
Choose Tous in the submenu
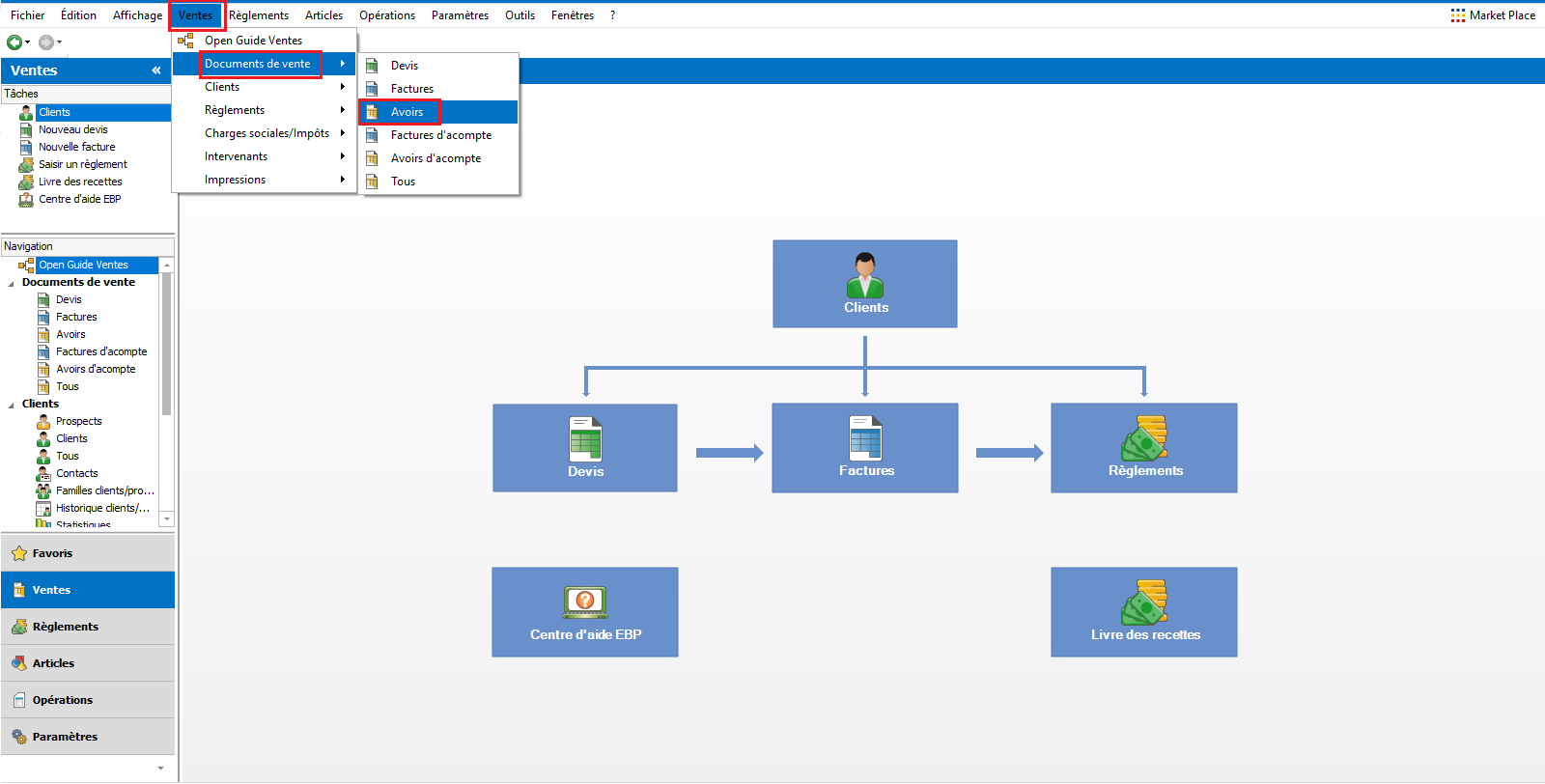438,182
